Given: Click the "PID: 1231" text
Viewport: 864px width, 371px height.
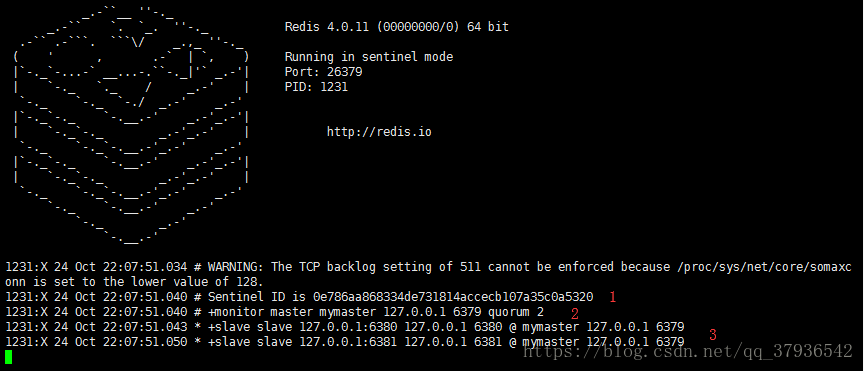Looking at the screenshot, I should point(316,87).
